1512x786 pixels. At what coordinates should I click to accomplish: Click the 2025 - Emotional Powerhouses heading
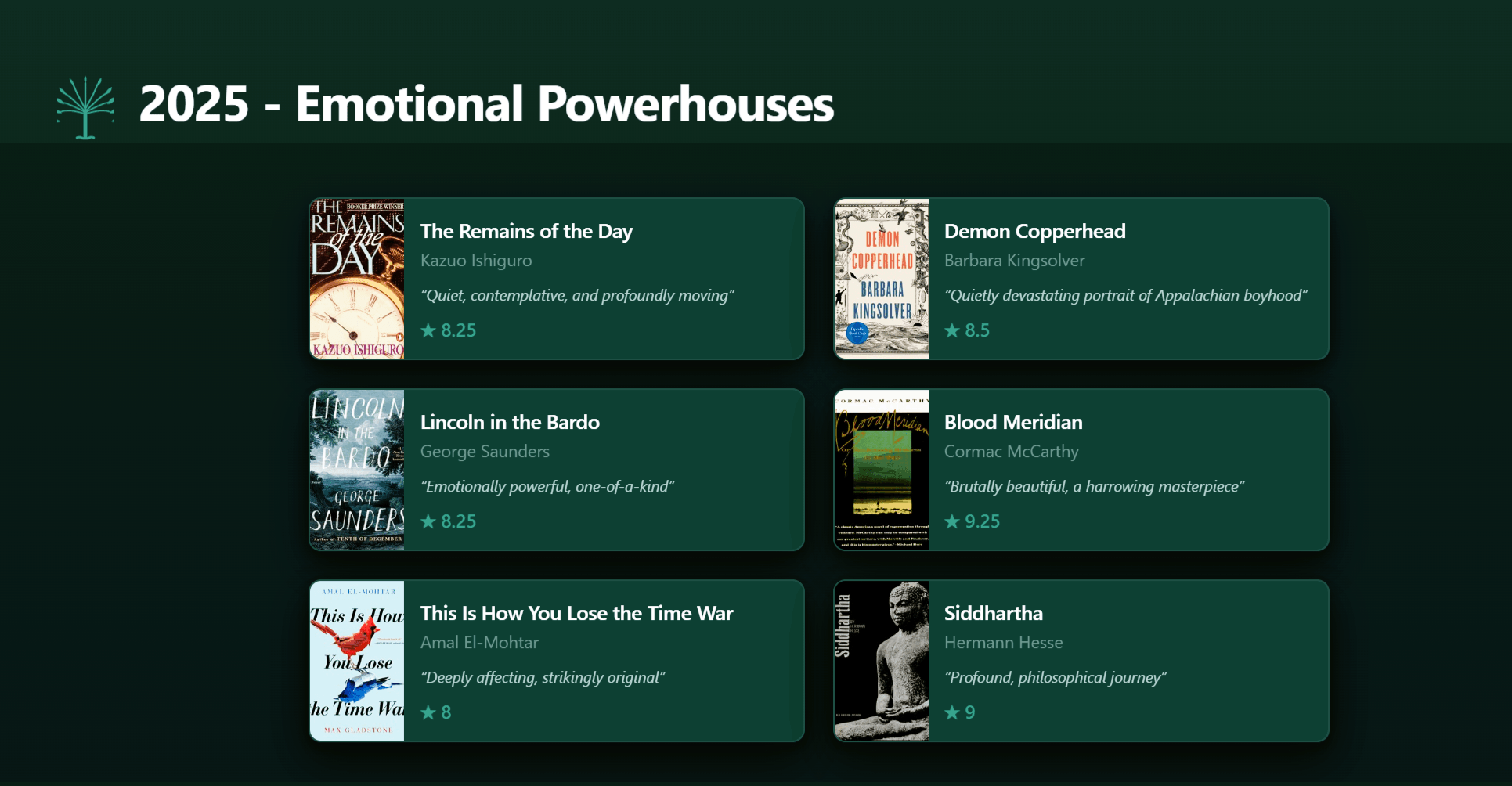tap(486, 104)
